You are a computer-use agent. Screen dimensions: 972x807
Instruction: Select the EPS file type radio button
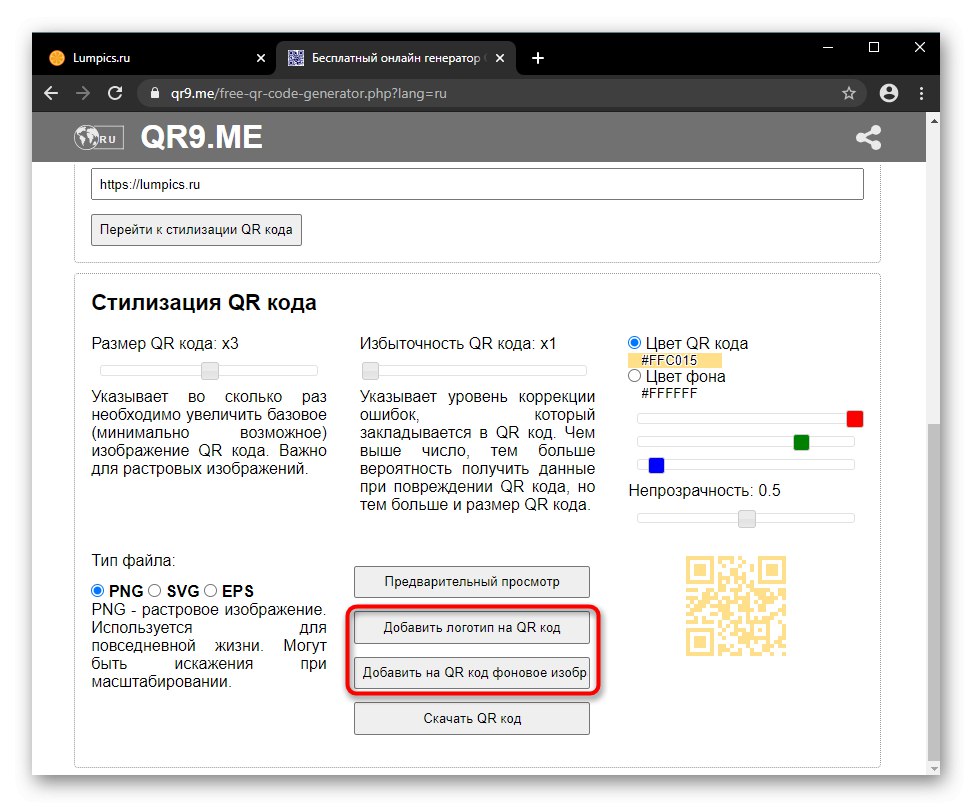(x=211, y=591)
